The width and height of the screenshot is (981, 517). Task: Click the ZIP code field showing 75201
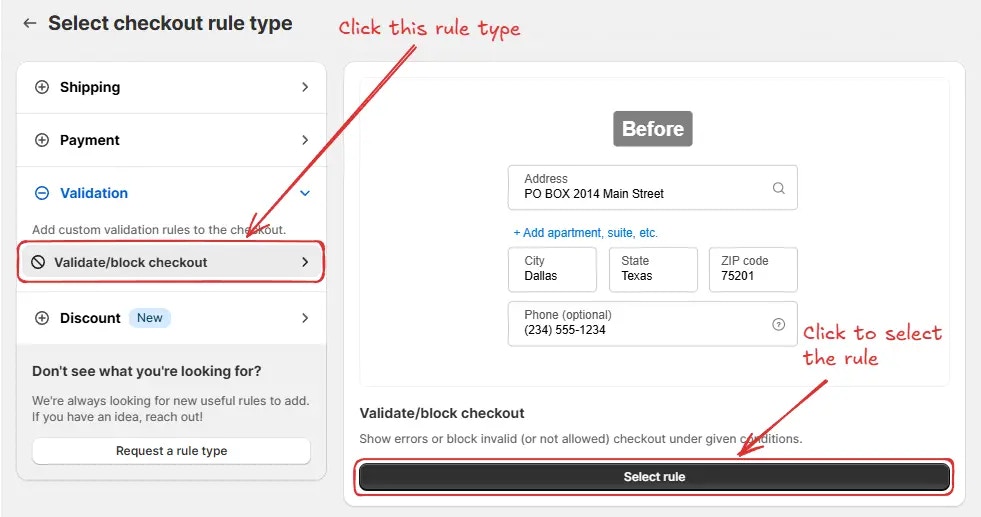point(753,269)
